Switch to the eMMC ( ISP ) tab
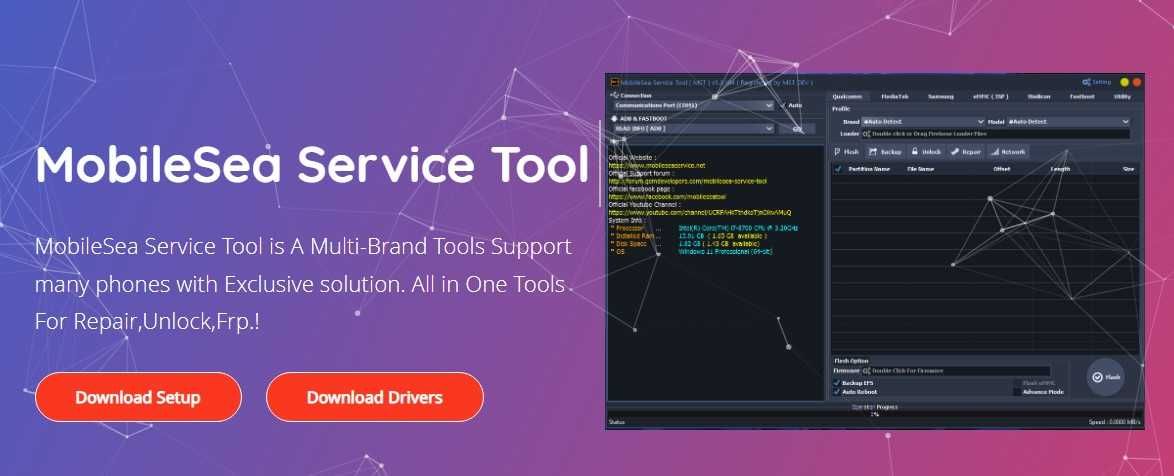The height and width of the screenshot is (476, 1174). click(x=990, y=96)
